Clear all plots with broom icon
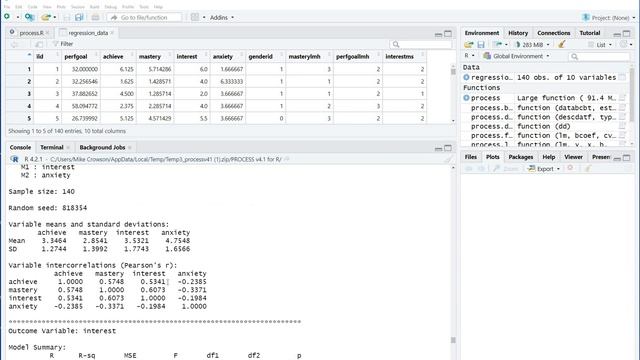 (588, 169)
